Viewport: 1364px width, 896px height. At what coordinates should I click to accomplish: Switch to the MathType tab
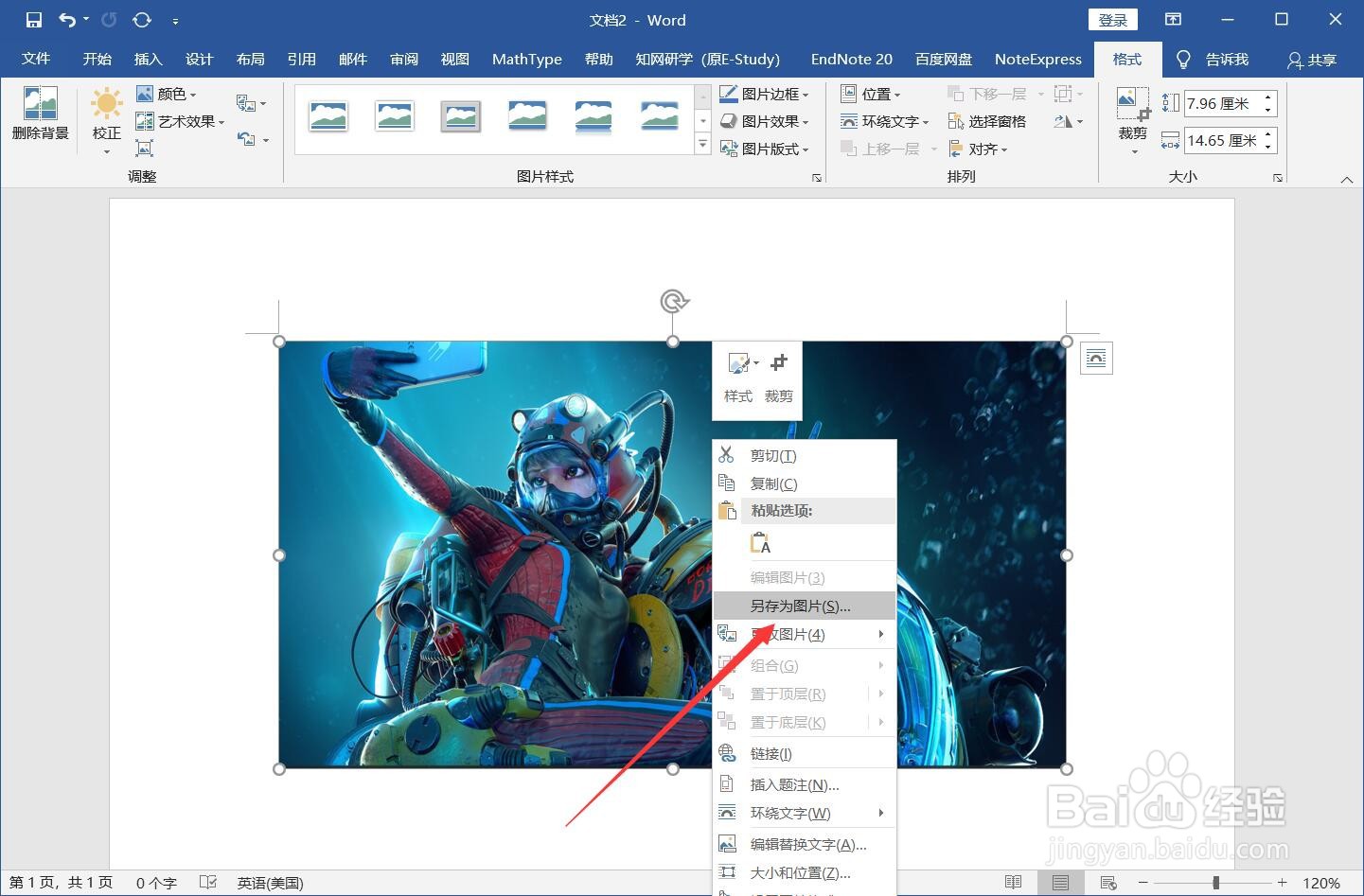coord(527,59)
